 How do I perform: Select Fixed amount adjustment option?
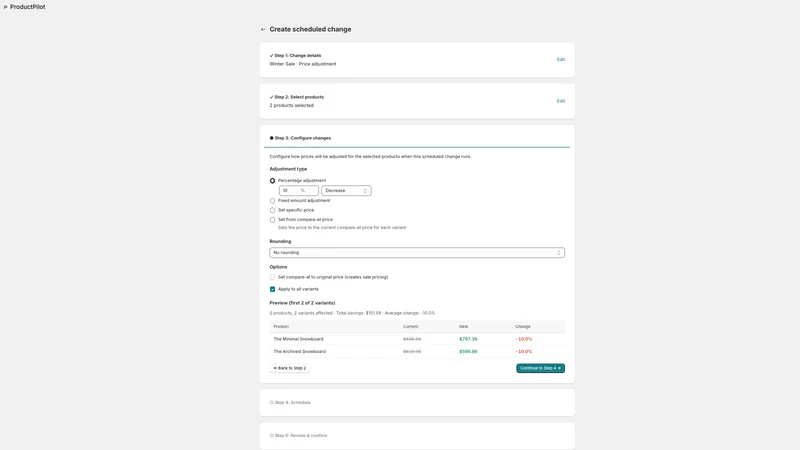click(272, 201)
